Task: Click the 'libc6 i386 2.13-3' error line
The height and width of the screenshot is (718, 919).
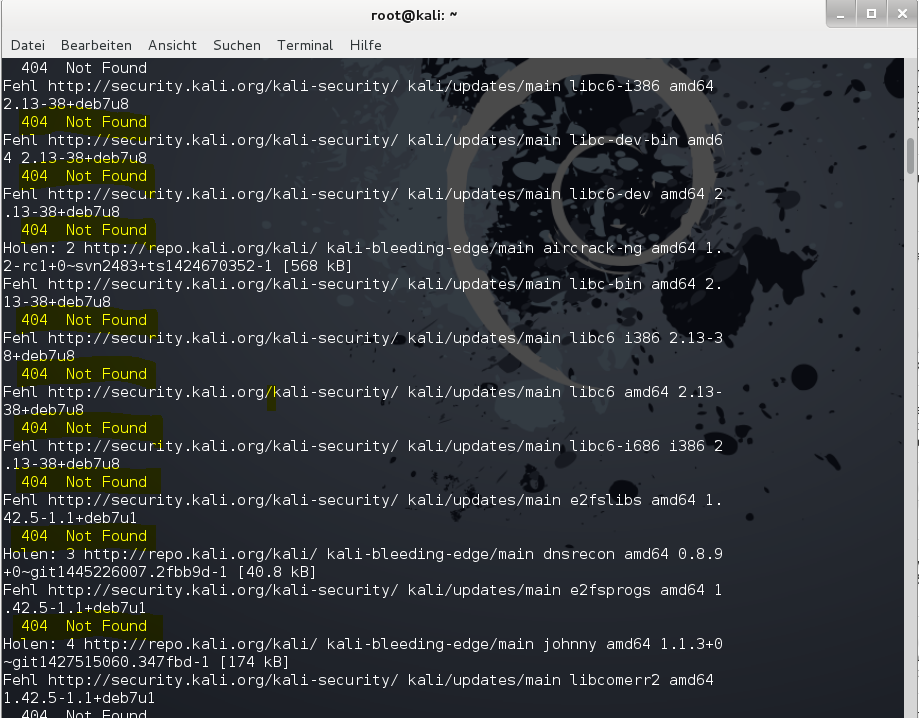Action: (x=363, y=338)
